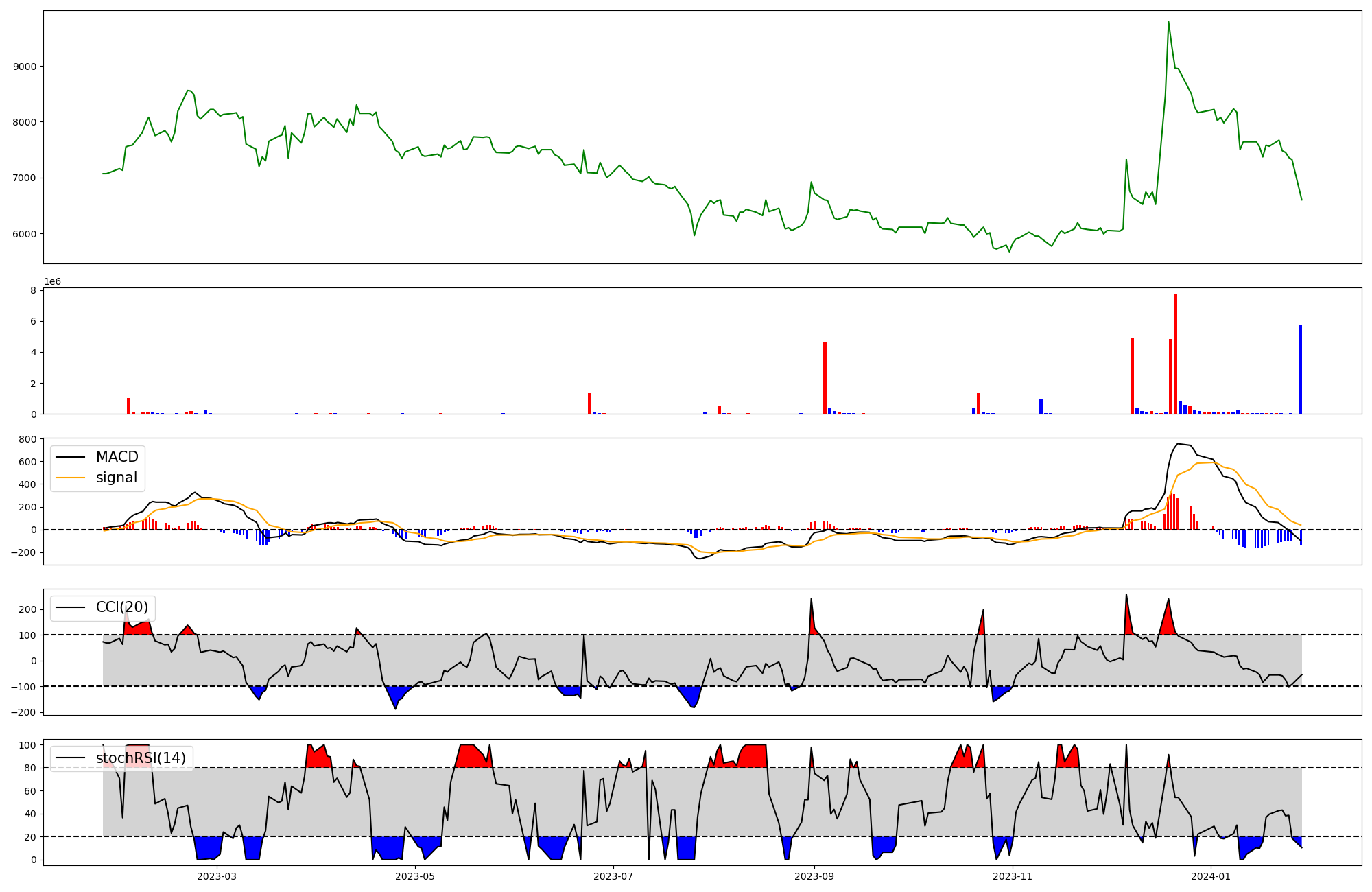
Task: Click the tall blue volume bar at far right
Action: pos(1300,371)
